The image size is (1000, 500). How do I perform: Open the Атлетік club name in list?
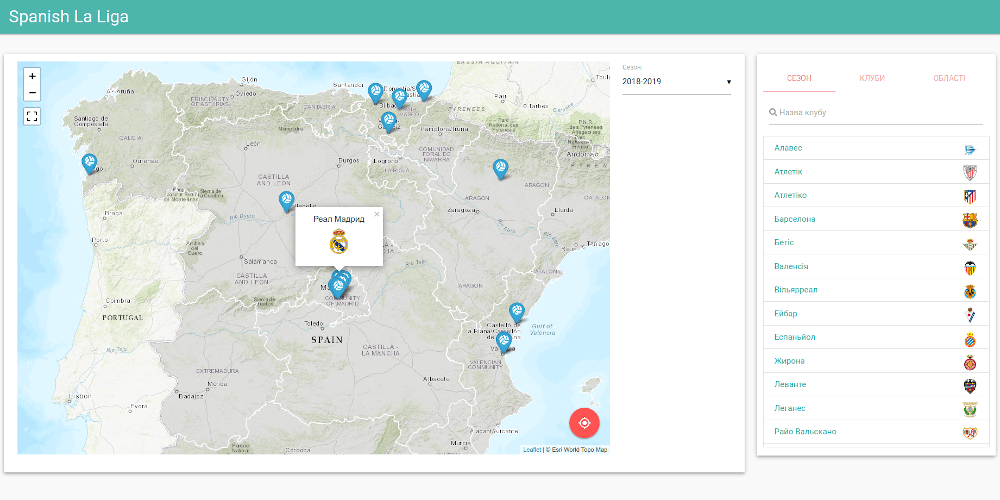788,172
